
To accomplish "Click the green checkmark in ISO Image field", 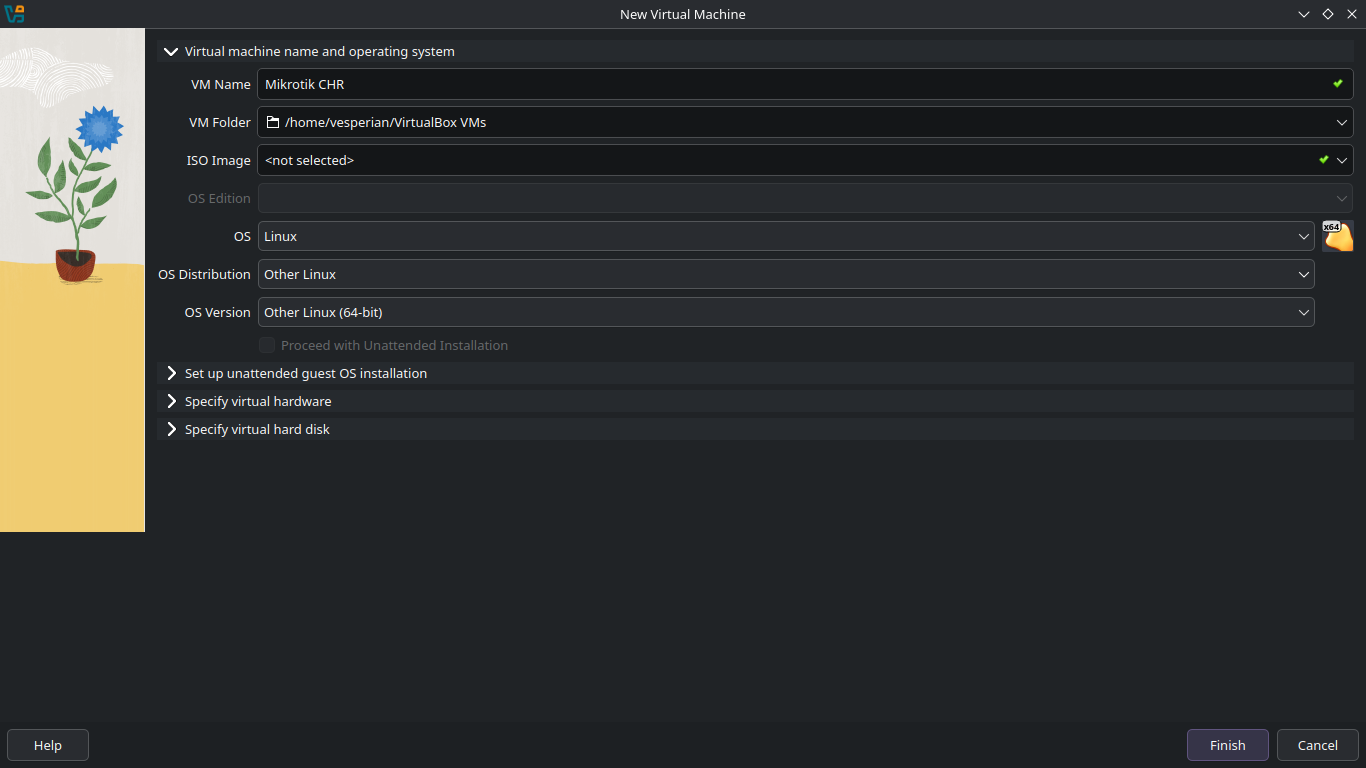I will click(1323, 160).
